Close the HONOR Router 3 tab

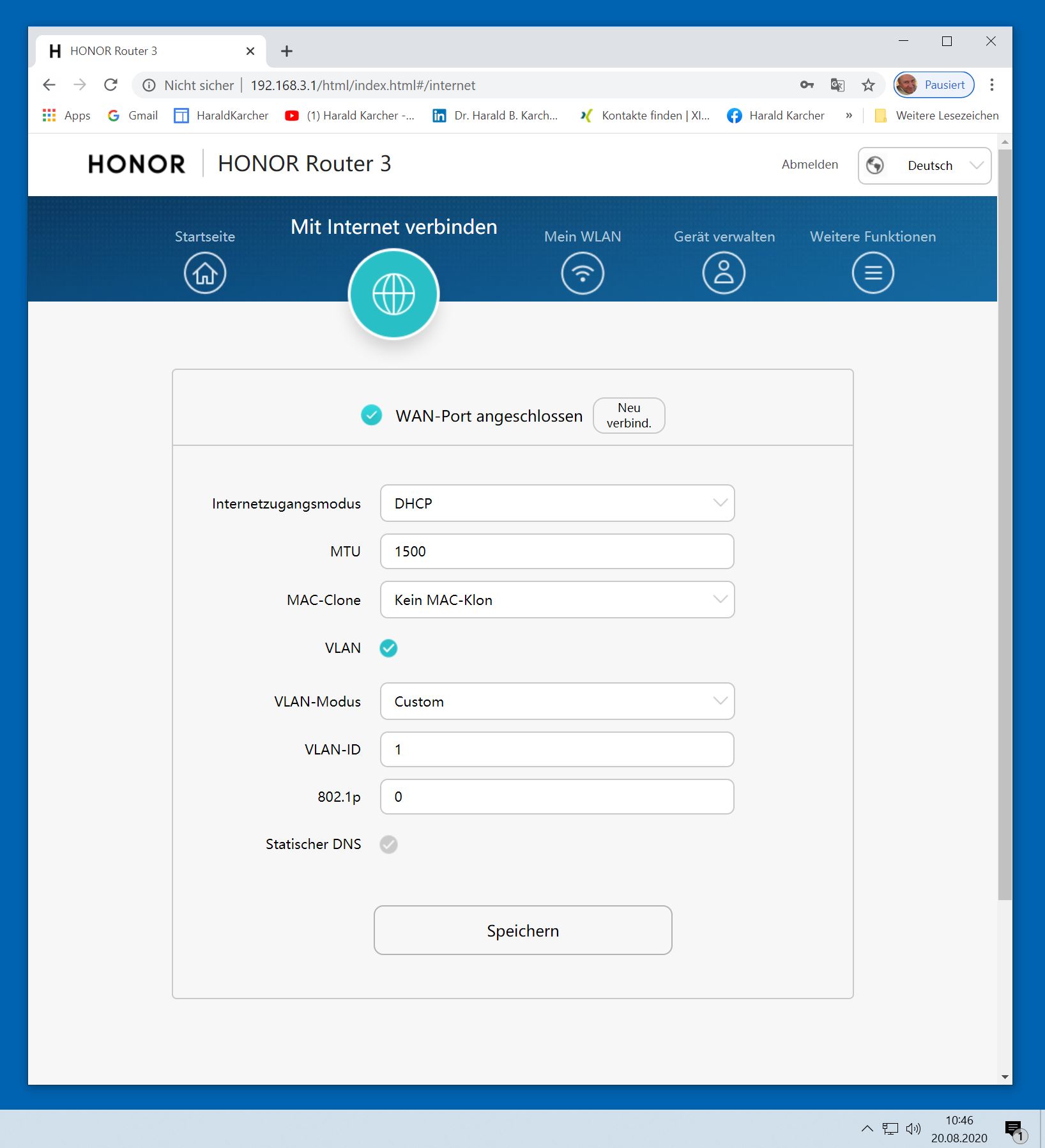[250, 51]
